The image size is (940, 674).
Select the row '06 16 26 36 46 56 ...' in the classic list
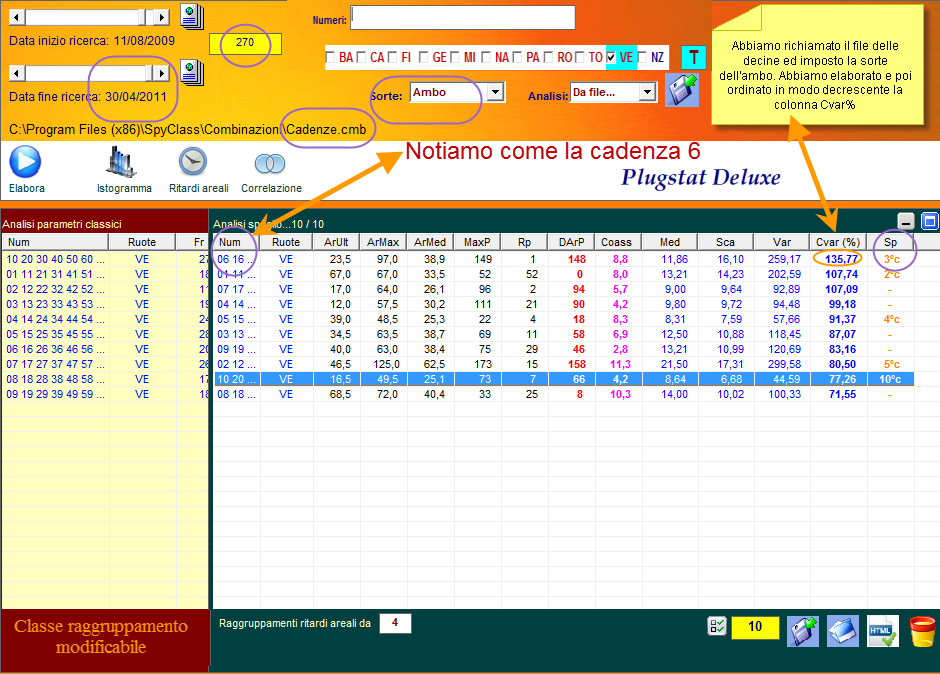click(105, 350)
